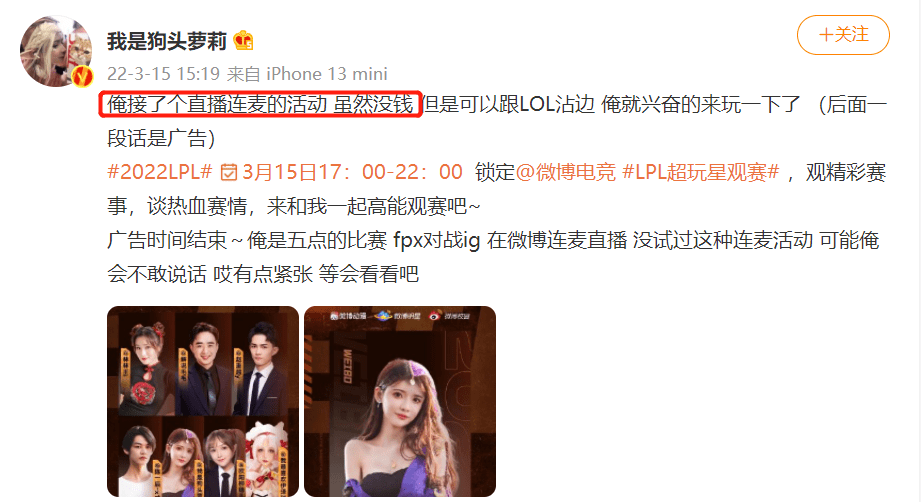Open the @微博电竞 mention link
The width and height of the screenshot is (921, 502).
(x=565, y=172)
